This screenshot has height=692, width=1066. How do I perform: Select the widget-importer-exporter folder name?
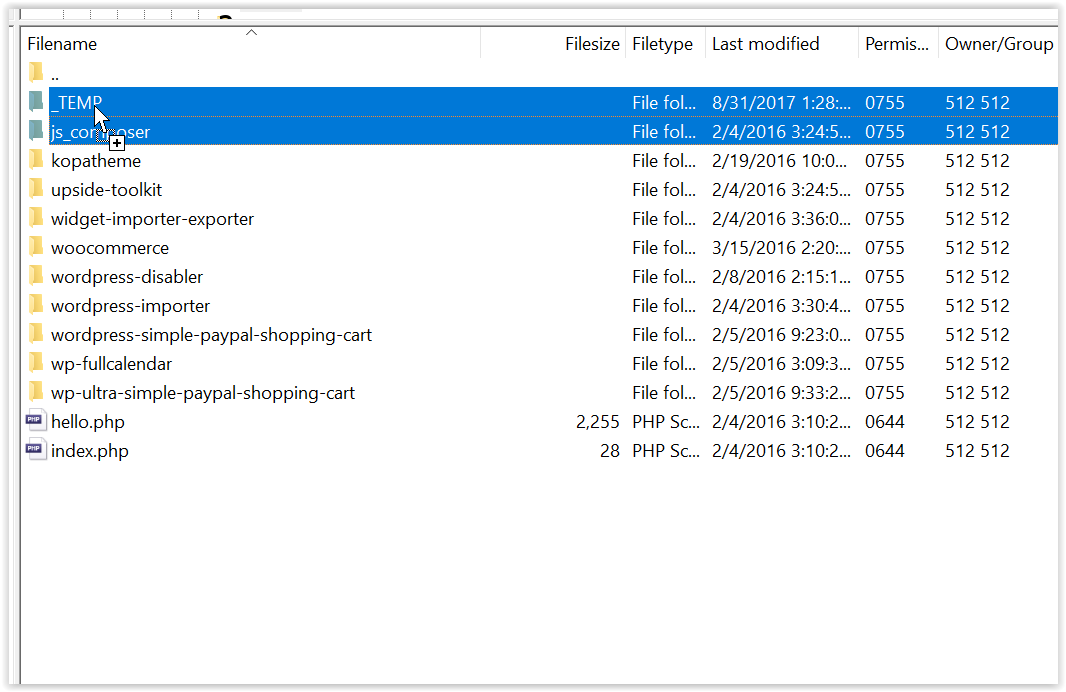[152, 219]
